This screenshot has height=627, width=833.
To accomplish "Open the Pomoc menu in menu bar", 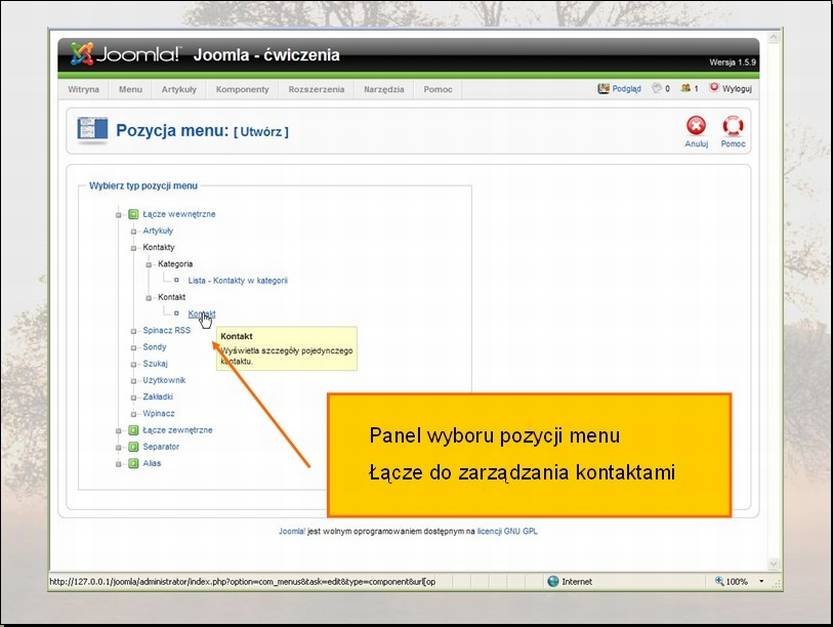I will (x=438, y=89).
